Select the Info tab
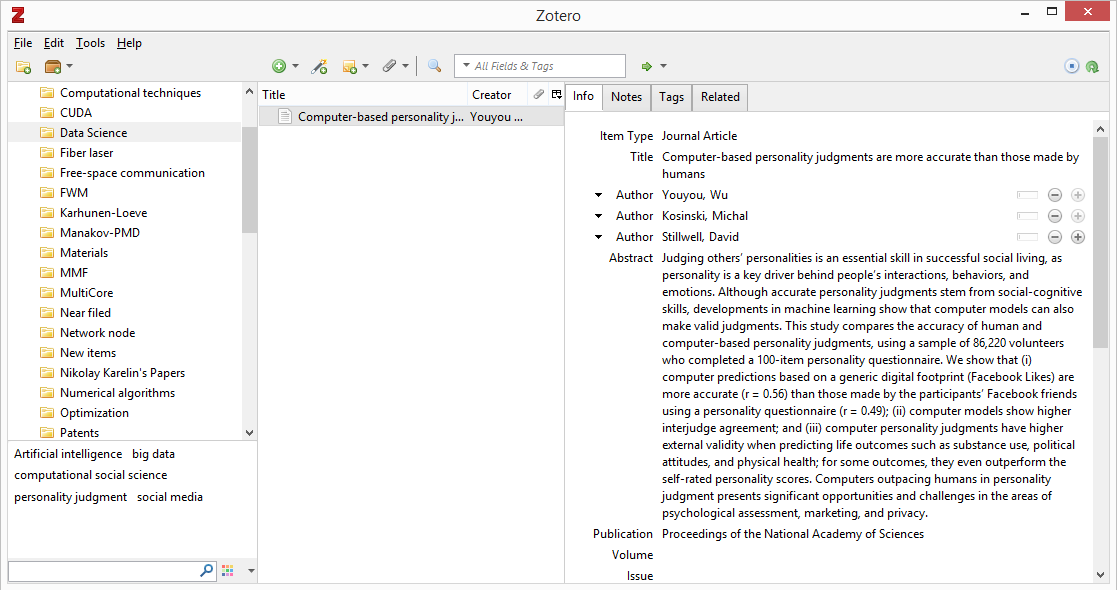The image size is (1117, 590). [583, 96]
